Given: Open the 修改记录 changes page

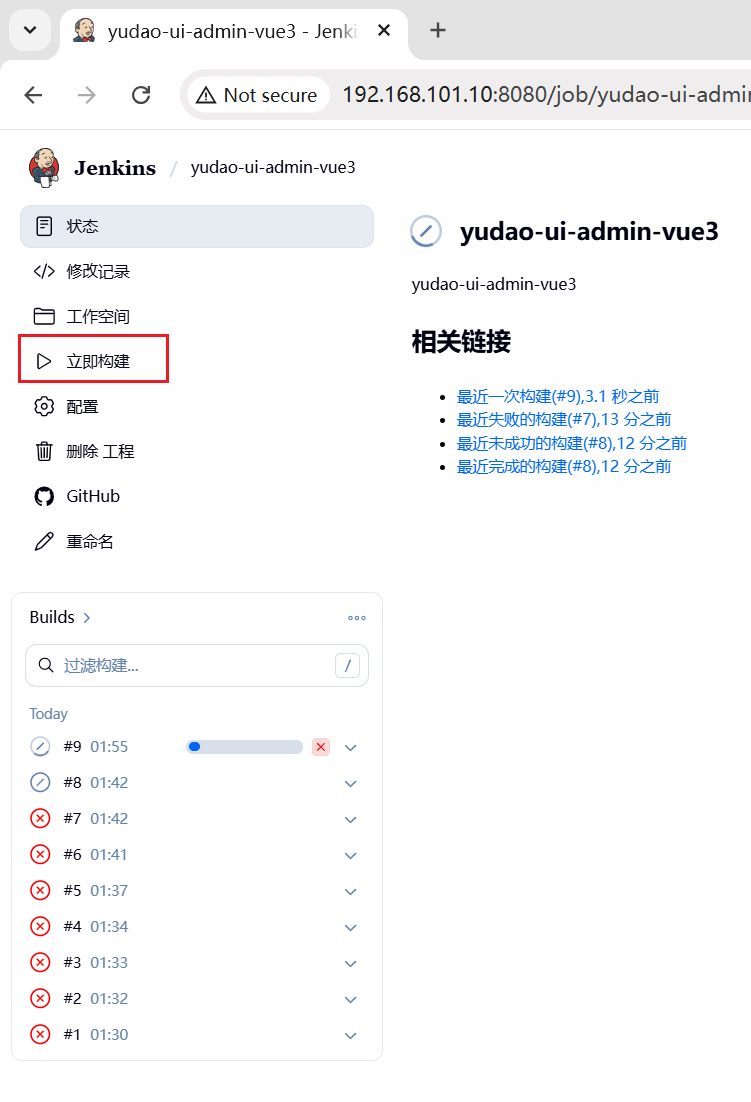Looking at the screenshot, I should pos(82,271).
